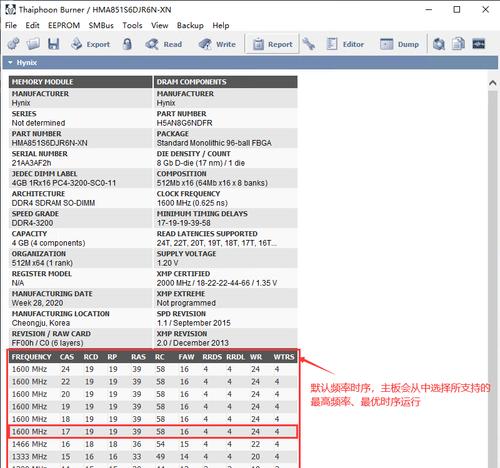Click the wrench tools icon
This screenshot has width=500, height=468.
tap(309, 44)
